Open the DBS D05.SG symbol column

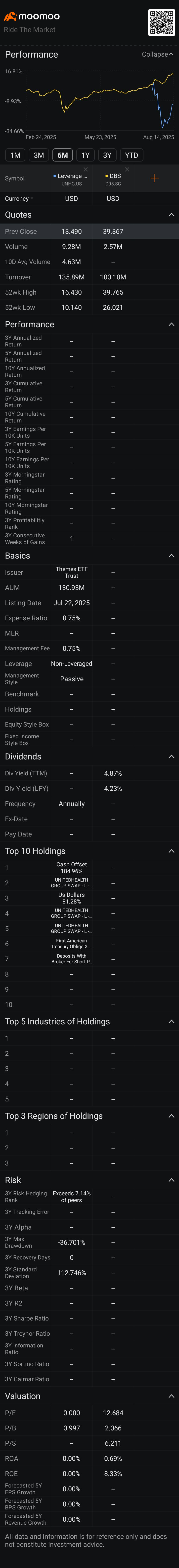(x=113, y=179)
